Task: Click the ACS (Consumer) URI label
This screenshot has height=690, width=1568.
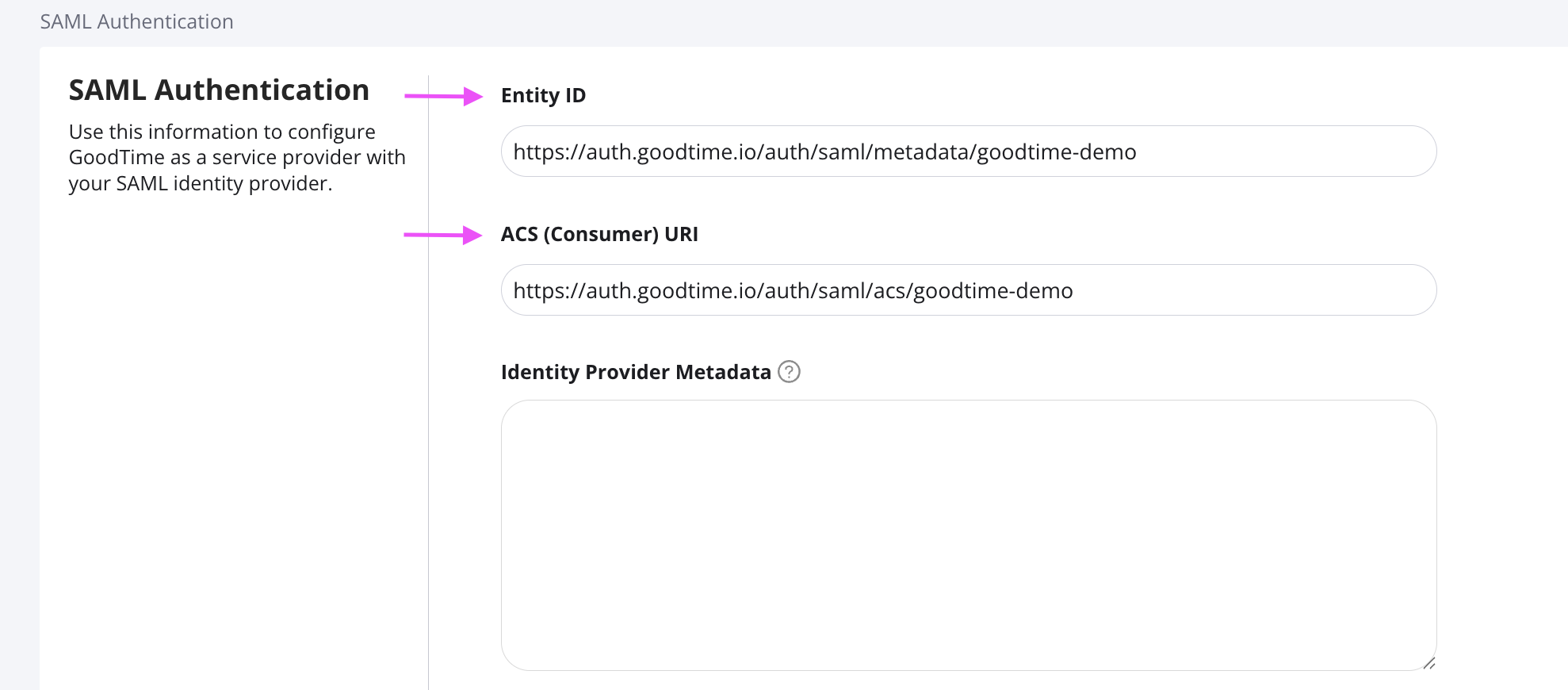Action: [599, 234]
